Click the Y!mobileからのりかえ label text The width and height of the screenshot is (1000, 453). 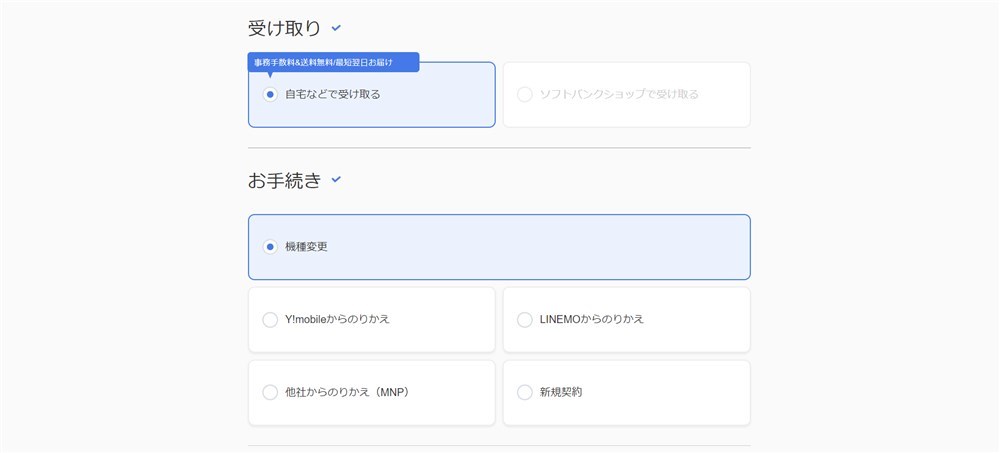tap(337, 320)
